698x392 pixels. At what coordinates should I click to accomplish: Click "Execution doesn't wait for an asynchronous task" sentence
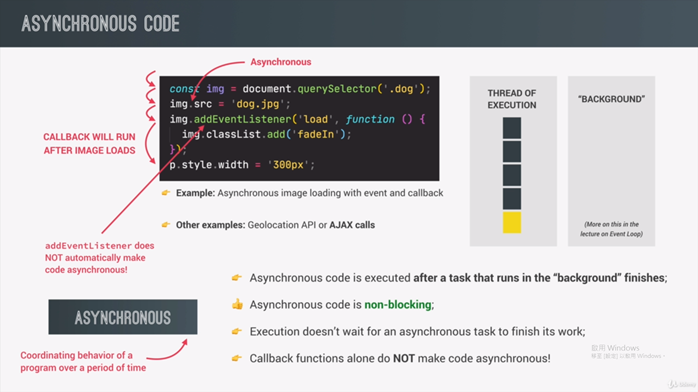coord(417,331)
